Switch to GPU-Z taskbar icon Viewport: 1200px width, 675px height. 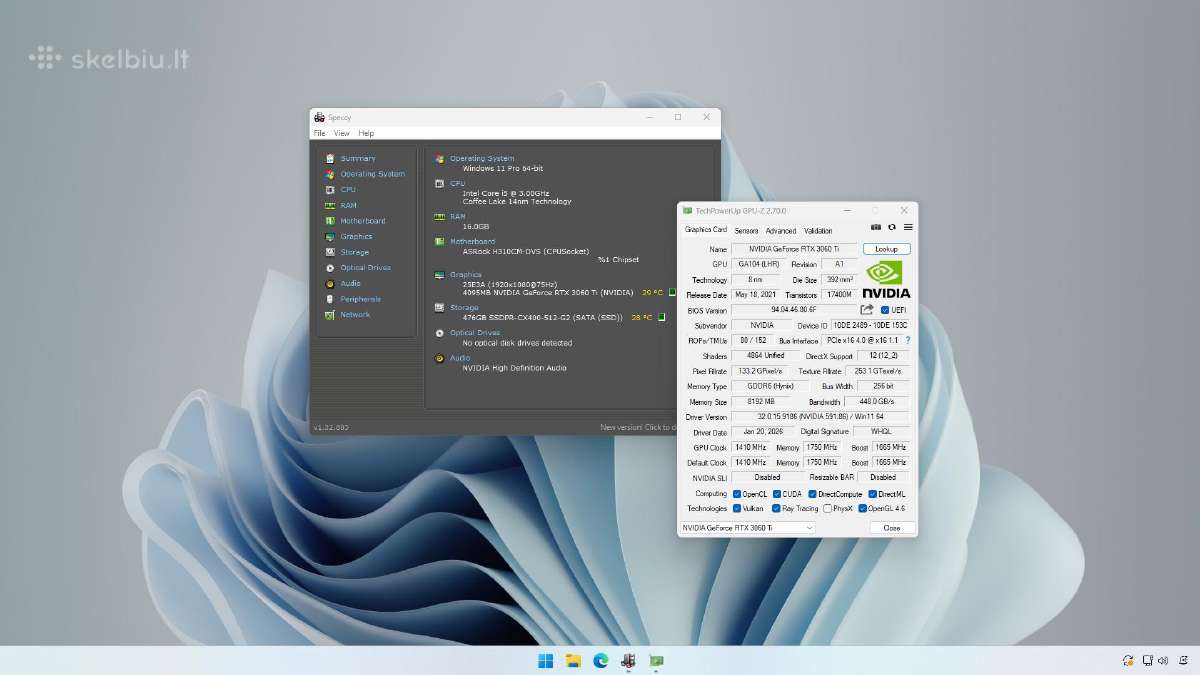coord(657,660)
